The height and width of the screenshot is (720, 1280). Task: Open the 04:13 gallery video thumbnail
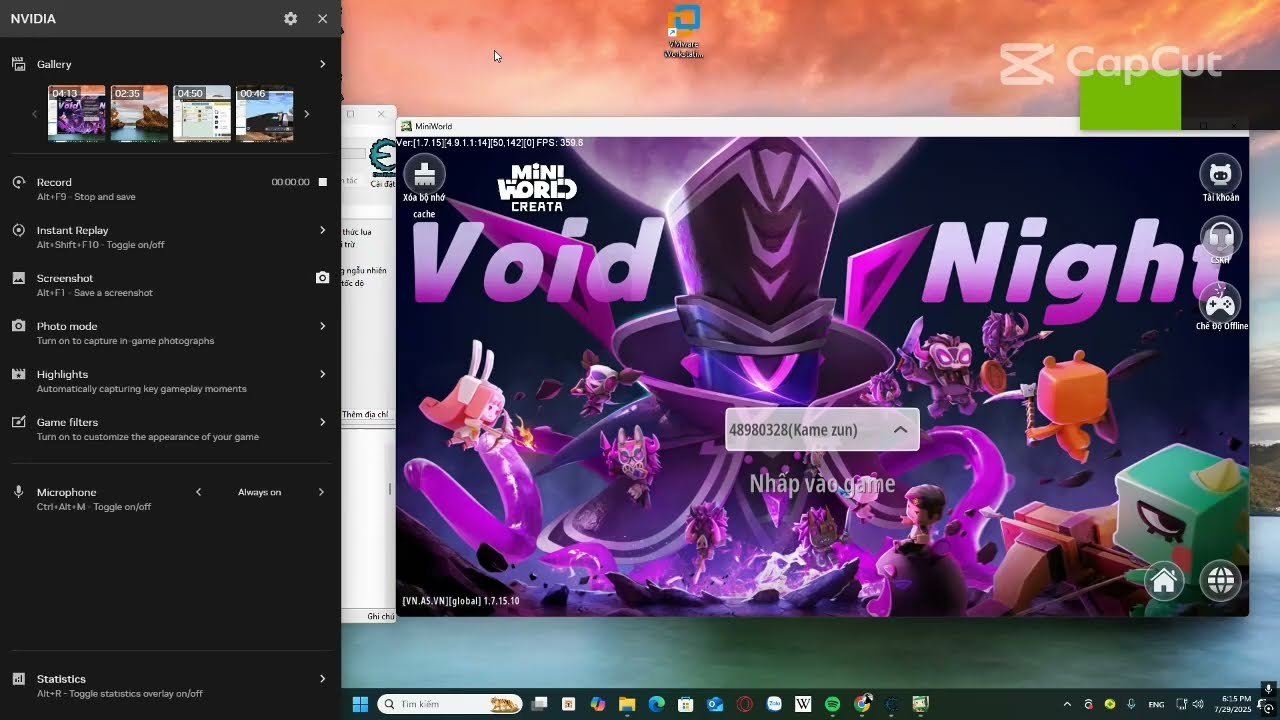click(x=77, y=113)
